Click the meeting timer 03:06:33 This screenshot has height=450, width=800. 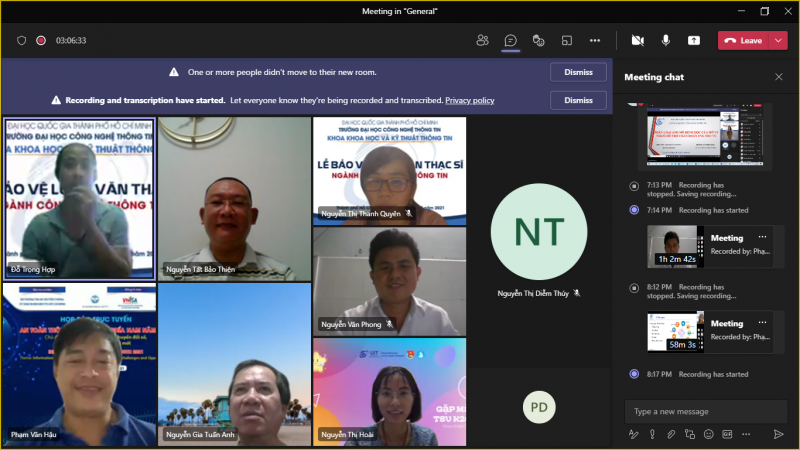(x=71, y=40)
